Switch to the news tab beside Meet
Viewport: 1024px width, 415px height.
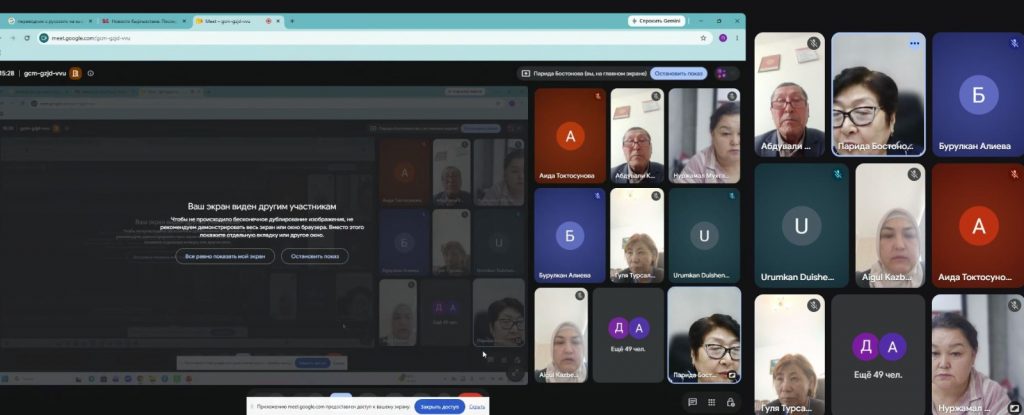tap(144, 21)
